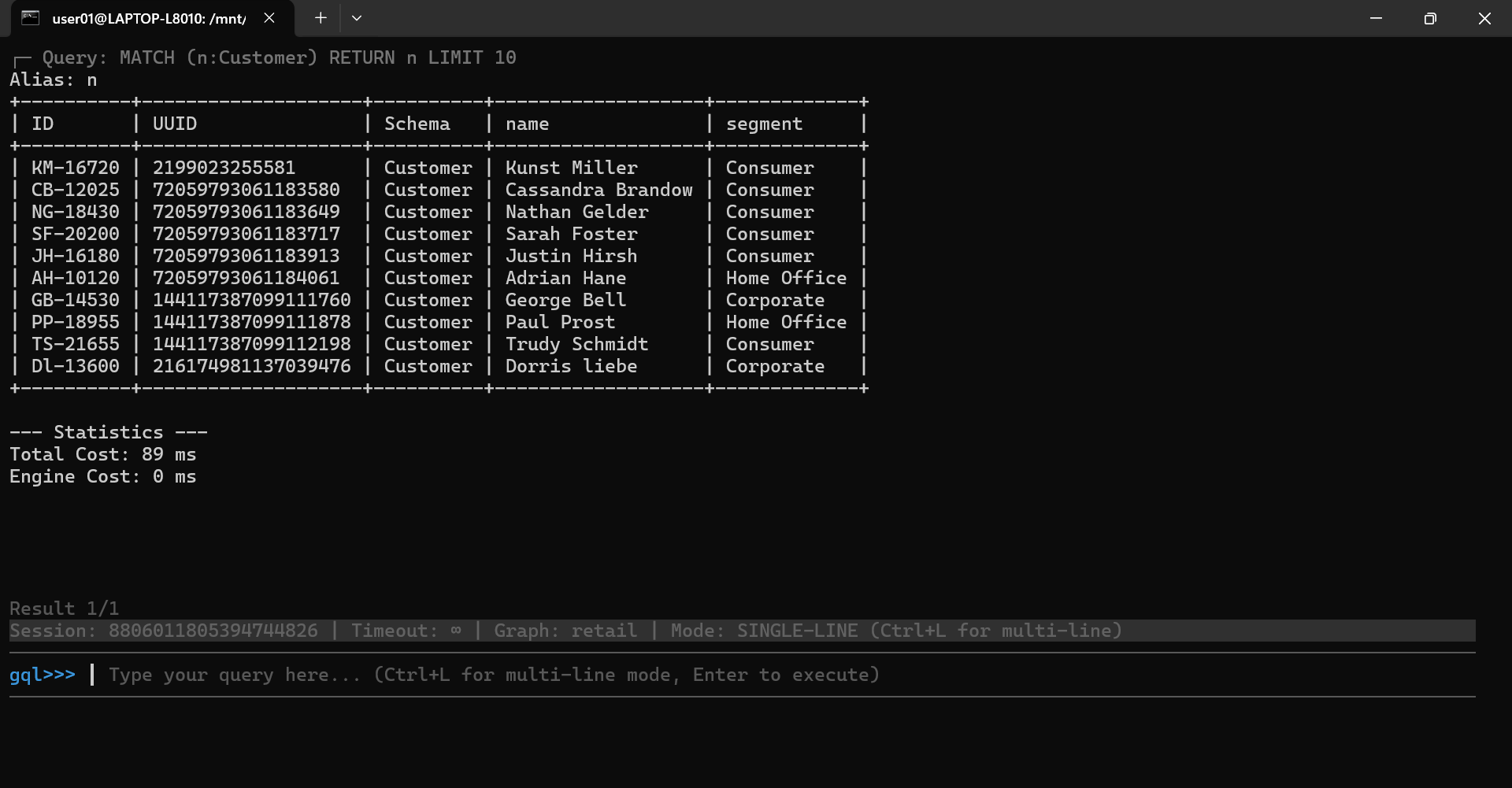Click the gql query input field
This screenshot has width=1512, height=788.
click(494, 675)
